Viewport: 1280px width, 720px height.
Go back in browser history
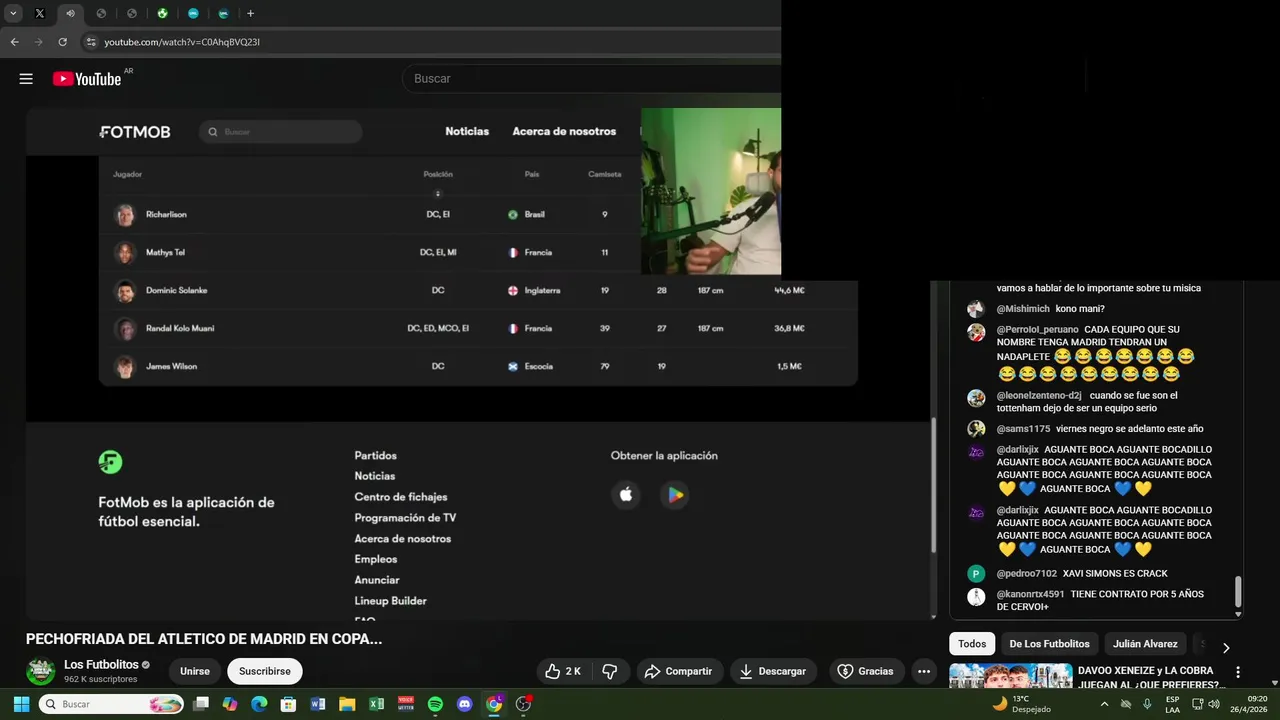(14, 42)
